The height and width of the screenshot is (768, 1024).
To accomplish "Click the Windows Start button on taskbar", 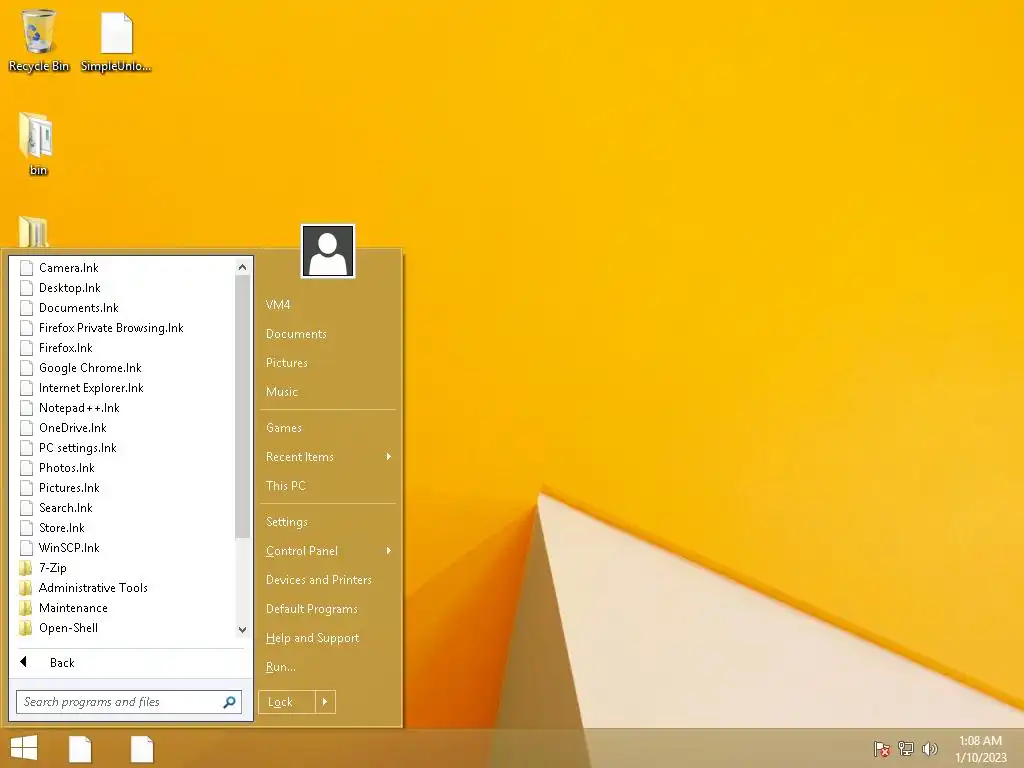I will pyautogui.click(x=24, y=748).
